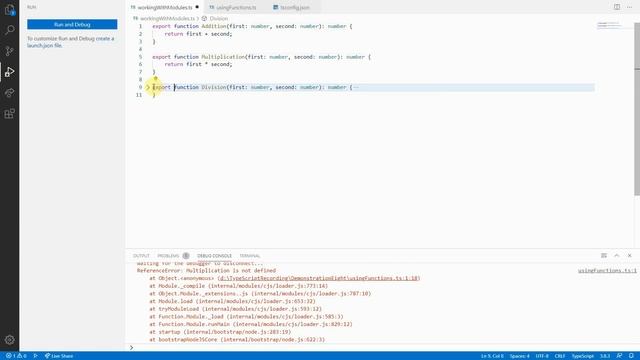
Task: Clear the debug console output
Action: [x=604, y=256]
